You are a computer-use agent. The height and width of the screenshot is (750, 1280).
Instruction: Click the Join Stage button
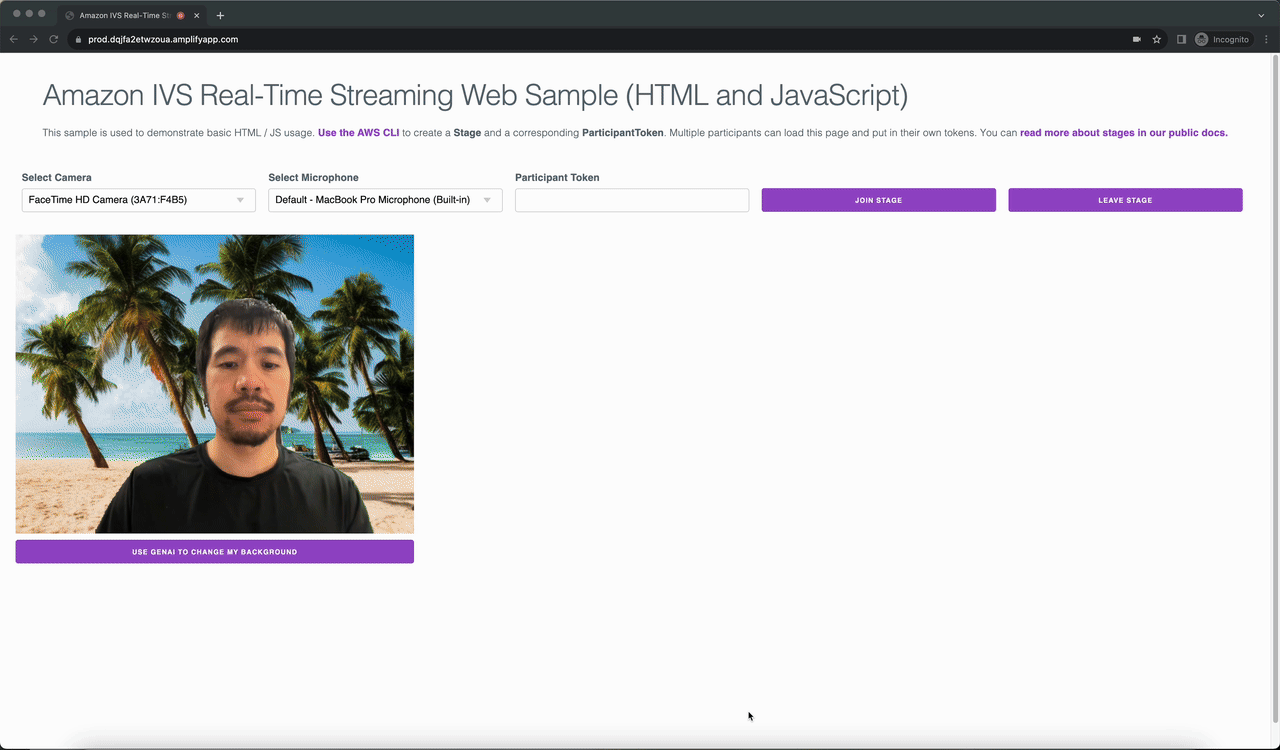[878, 200]
